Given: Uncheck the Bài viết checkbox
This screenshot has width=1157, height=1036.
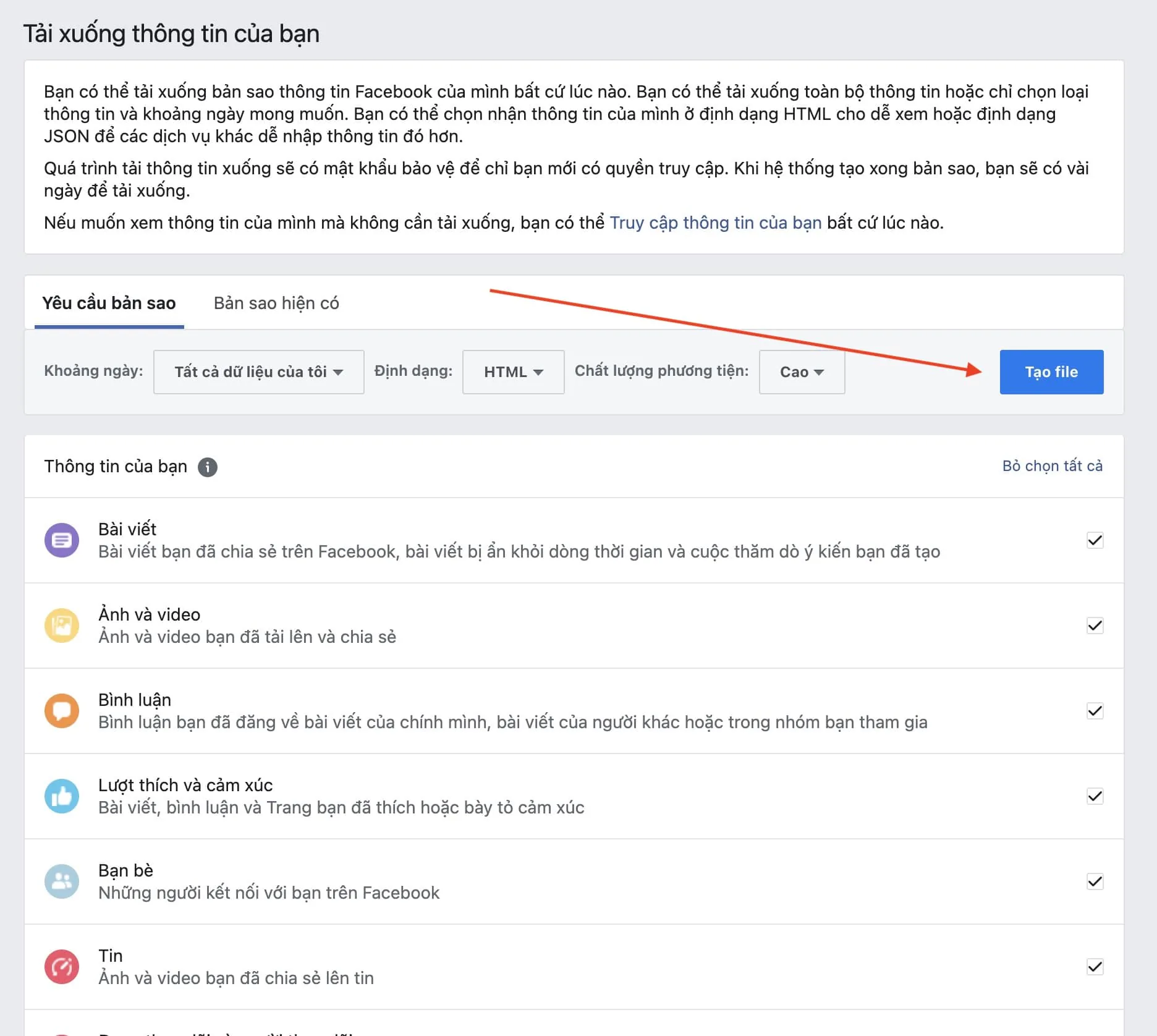Looking at the screenshot, I should [1095, 540].
